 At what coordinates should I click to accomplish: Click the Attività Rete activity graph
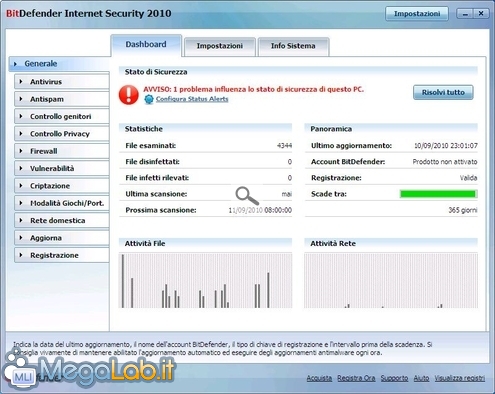click(x=391, y=280)
